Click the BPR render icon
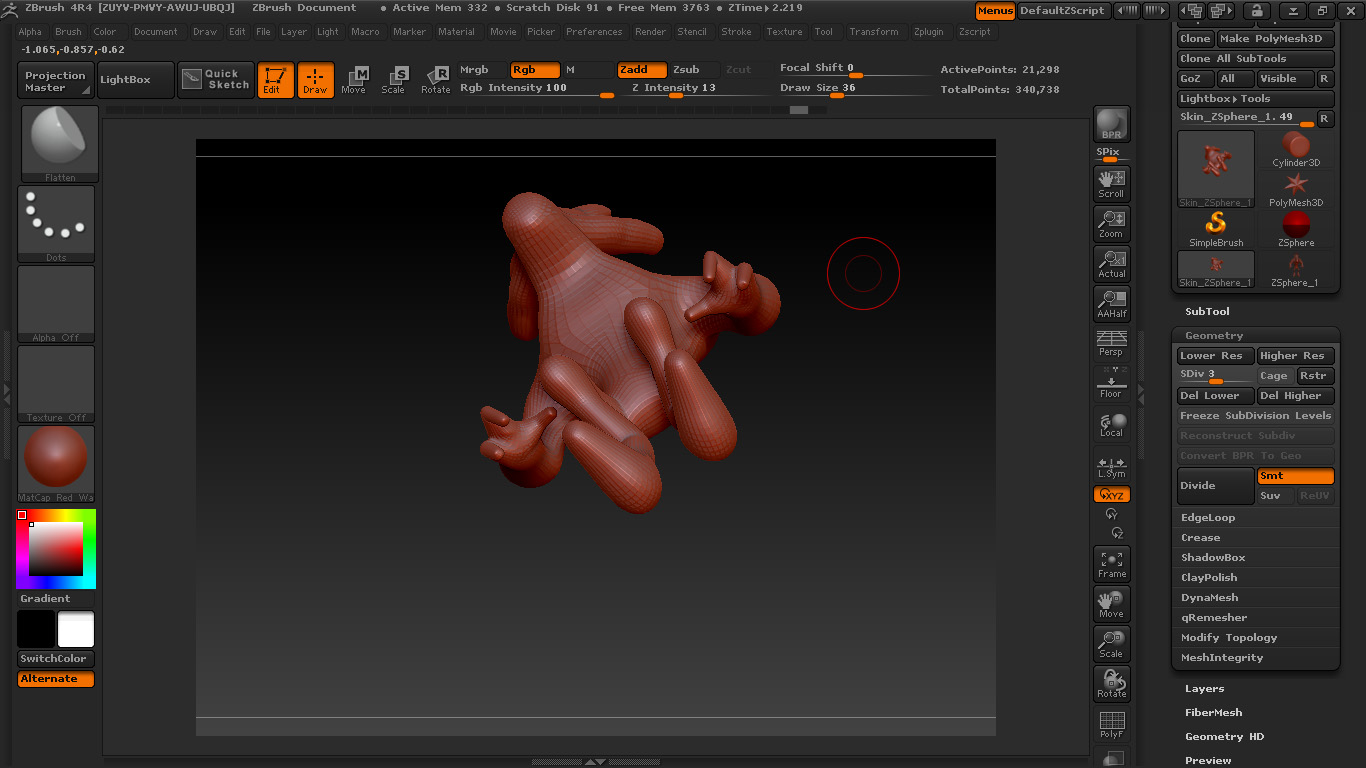The image size is (1366, 768). point(1111,124)
